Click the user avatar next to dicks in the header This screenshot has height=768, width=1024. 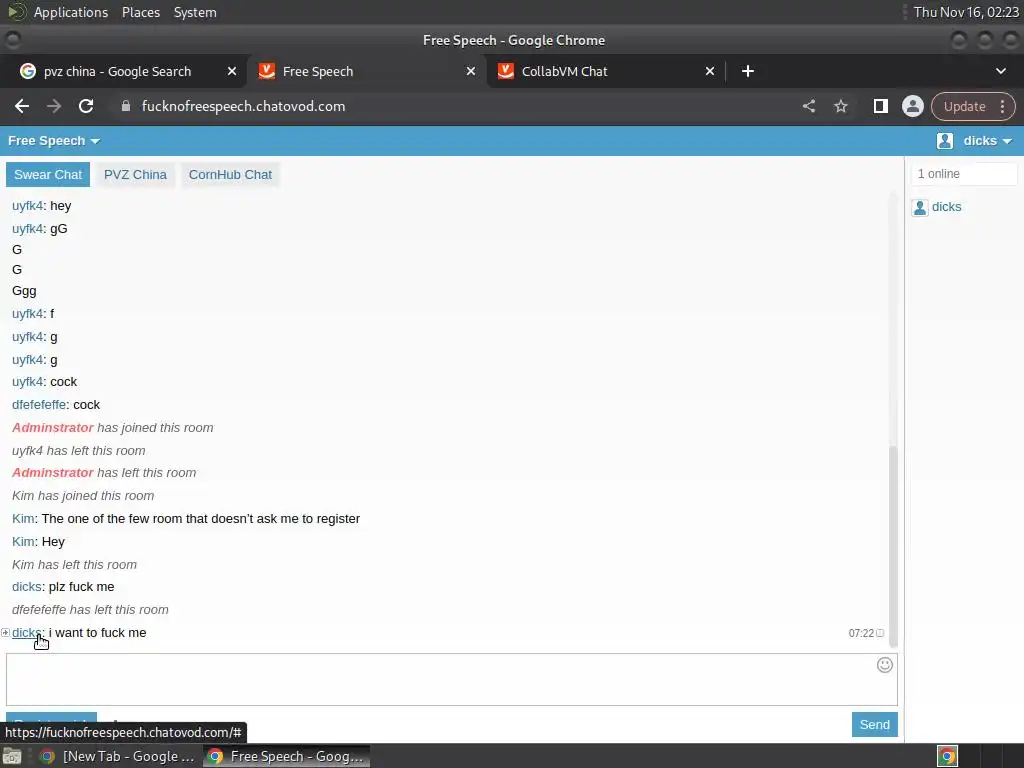point(944,141)
